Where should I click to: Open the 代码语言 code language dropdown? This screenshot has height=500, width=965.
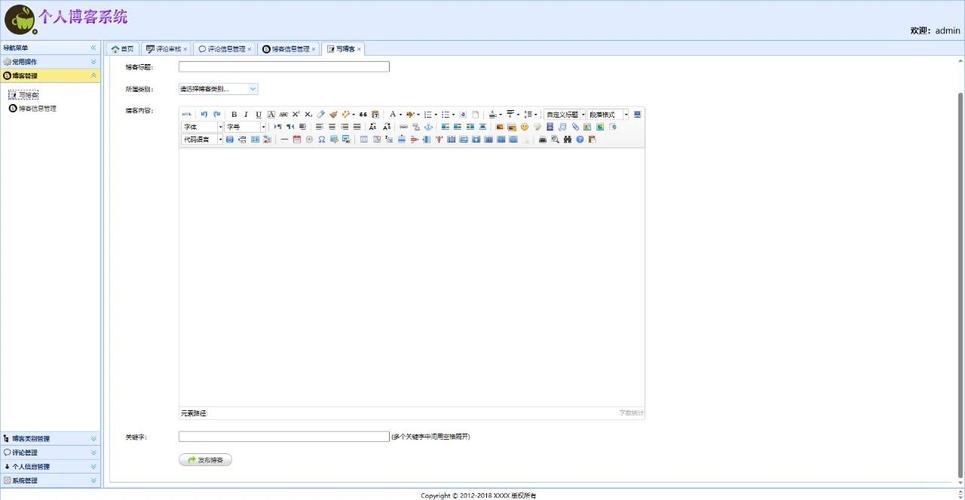click(x=201, y=140)
